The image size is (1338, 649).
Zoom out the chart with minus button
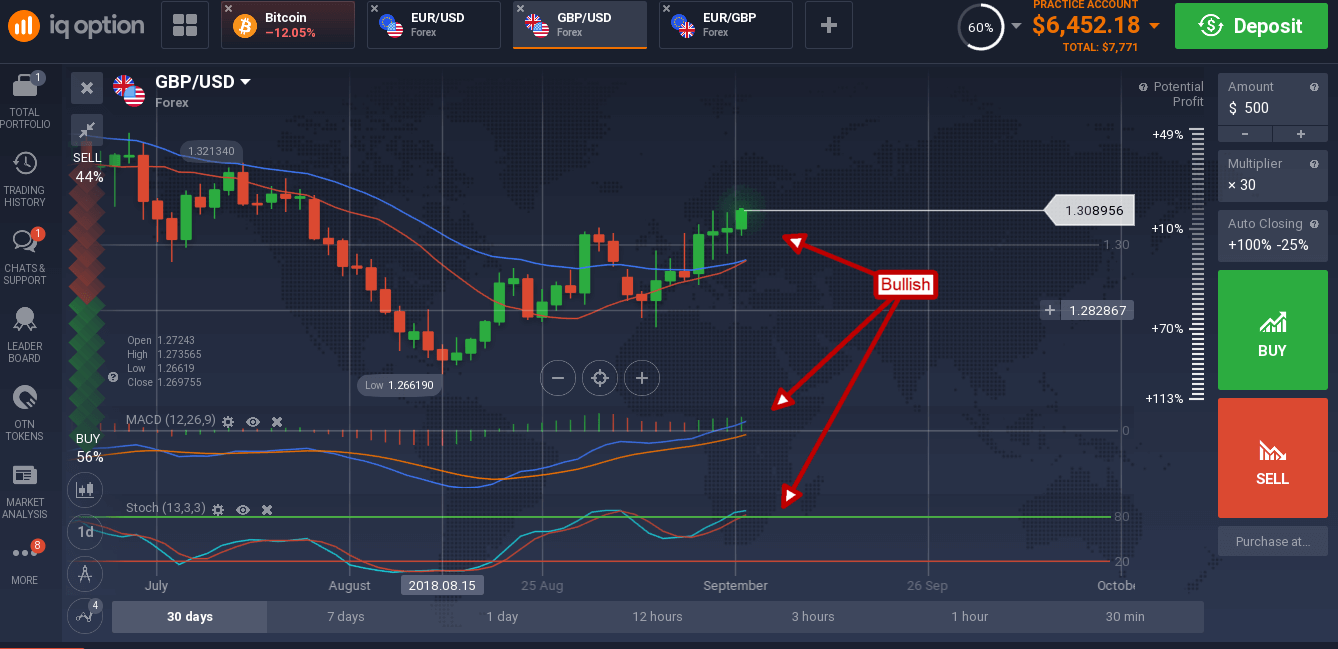click(x=558, y=378)
